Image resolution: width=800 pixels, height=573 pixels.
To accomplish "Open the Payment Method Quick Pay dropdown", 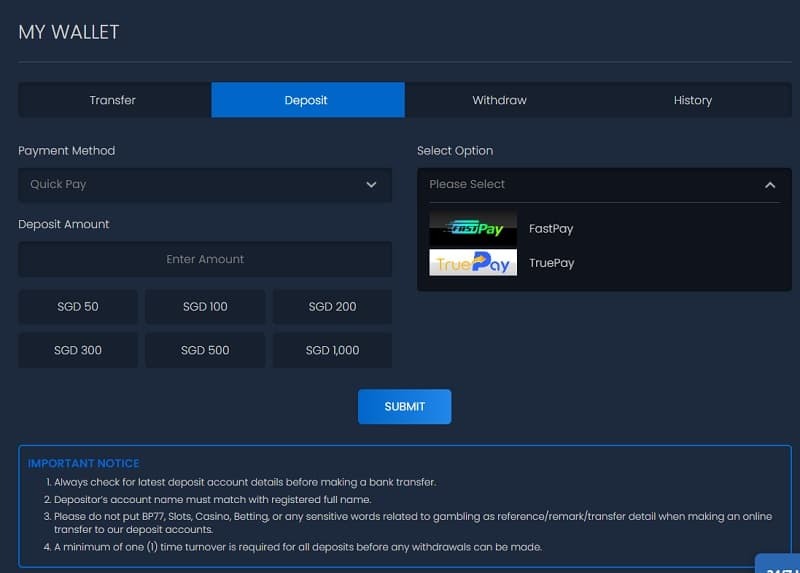I will [x=205, y=185].
